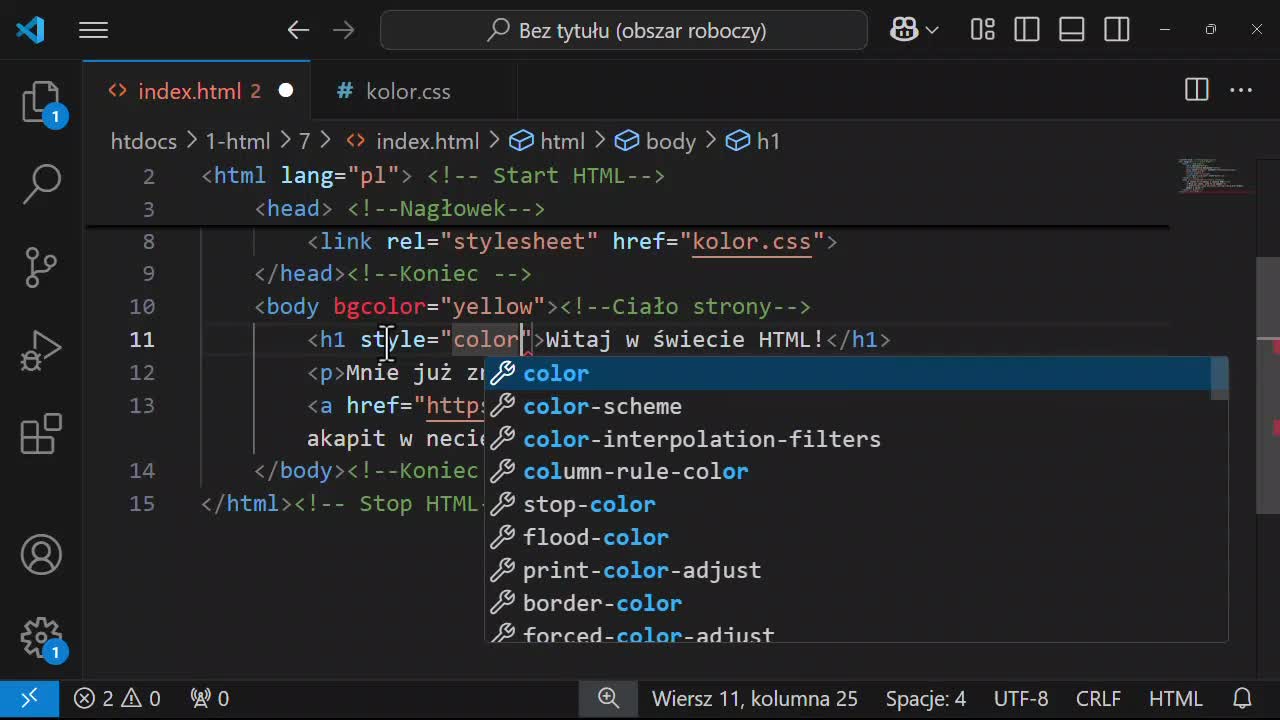Viewport: 1280px width, 720px height.
Task: Select the forced-color-adjust suggestion
Action: 848,631
